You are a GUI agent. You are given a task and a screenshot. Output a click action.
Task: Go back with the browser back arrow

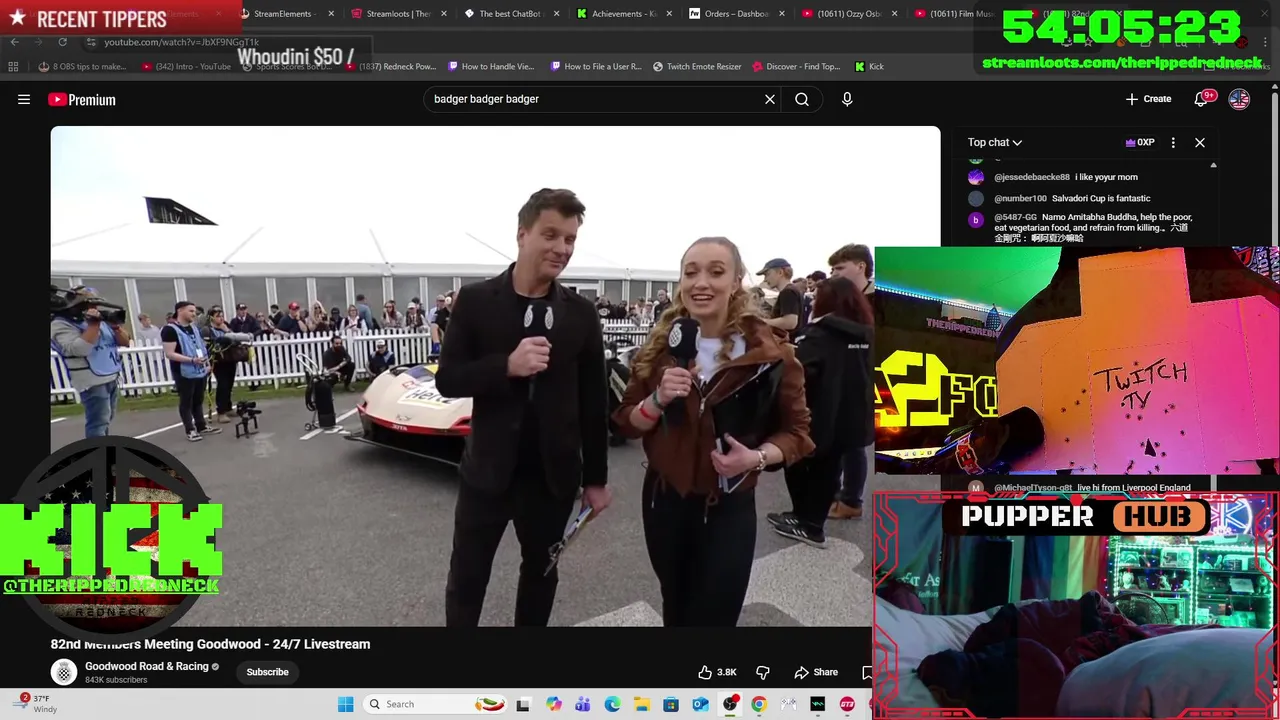14,42
